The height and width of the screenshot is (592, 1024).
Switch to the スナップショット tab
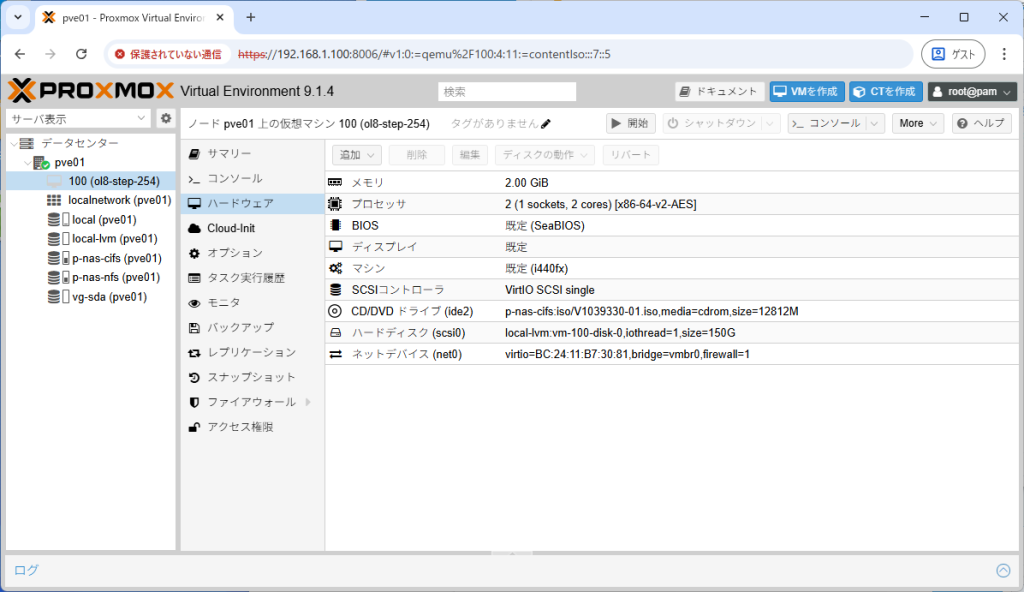point(251,377)
